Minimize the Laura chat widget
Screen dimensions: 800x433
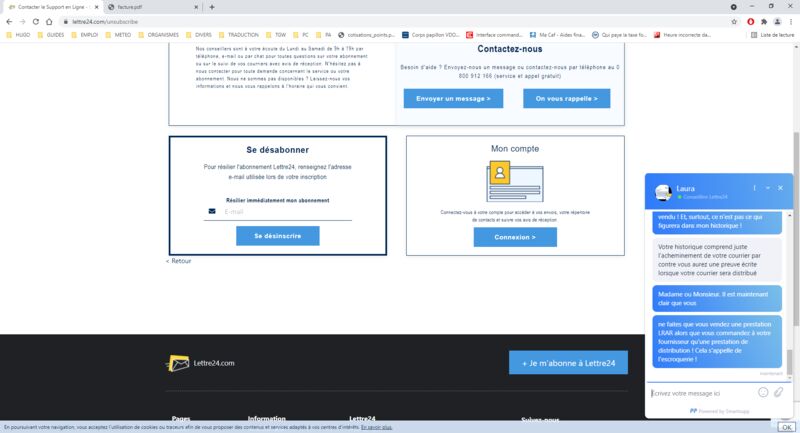(x=767, y=188)
